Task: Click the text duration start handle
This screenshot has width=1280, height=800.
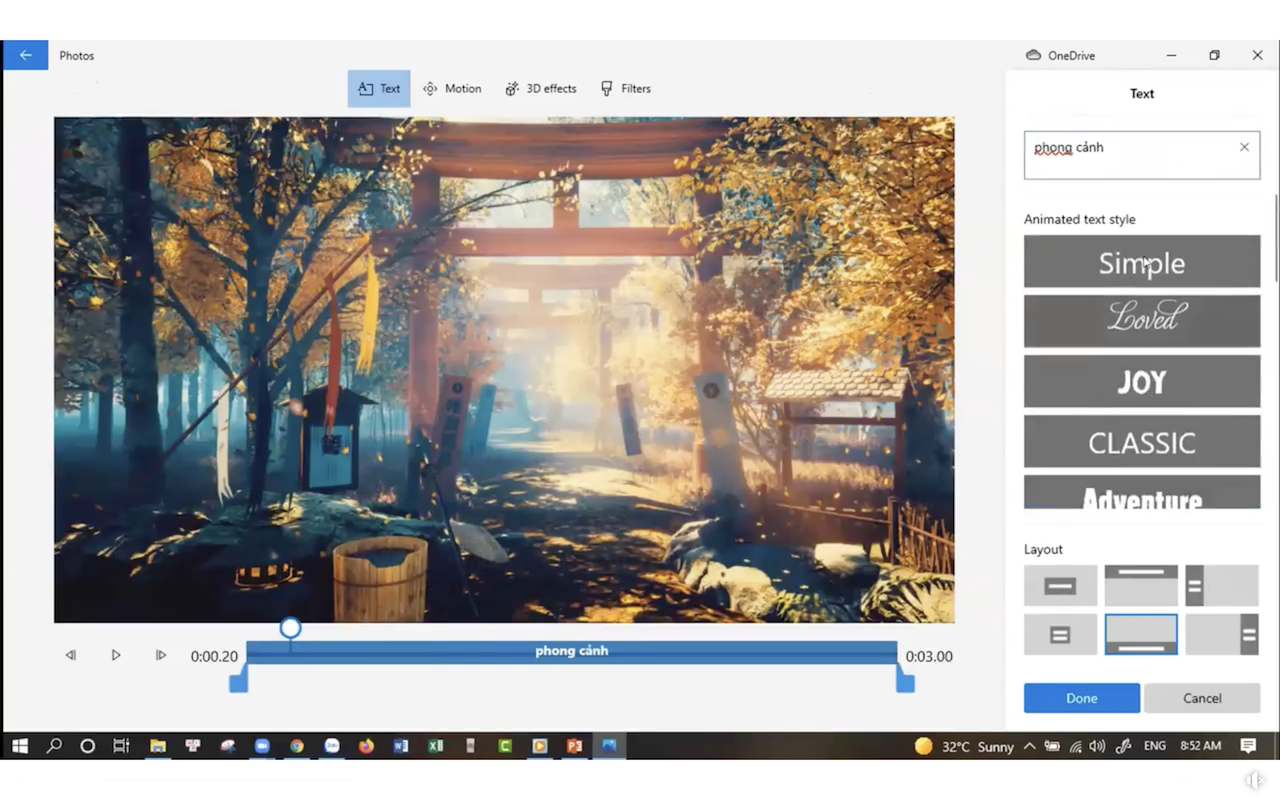Action: click(238, 682)
